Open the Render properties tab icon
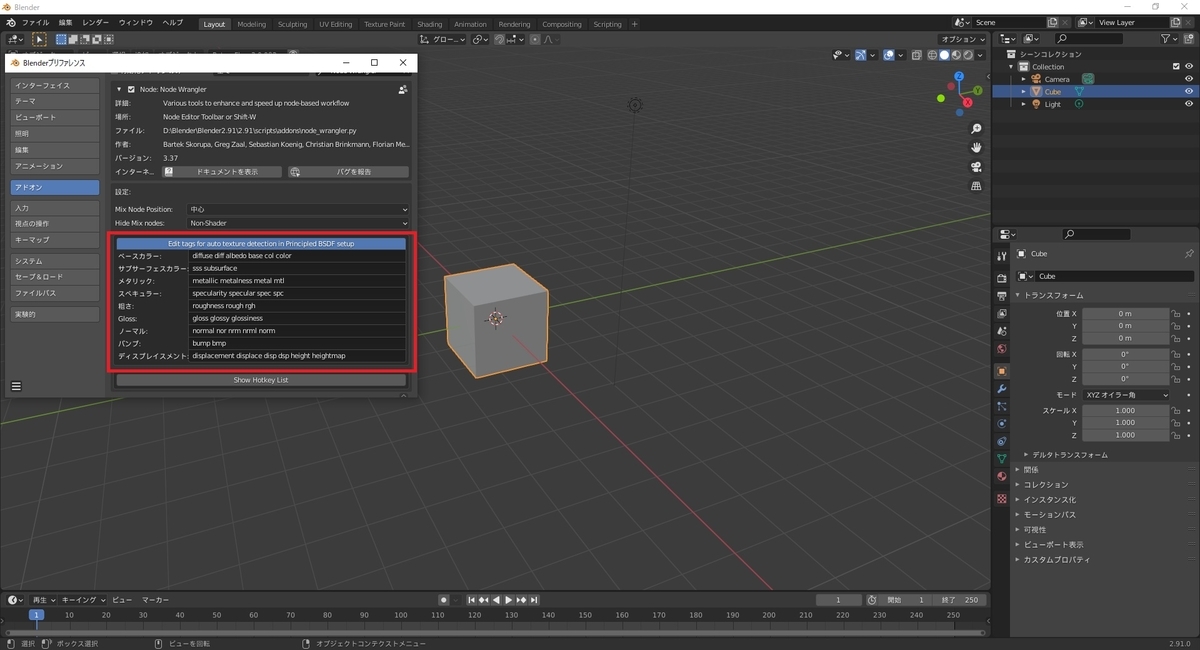This screenshot has width=1200, height=650. 1002,277
